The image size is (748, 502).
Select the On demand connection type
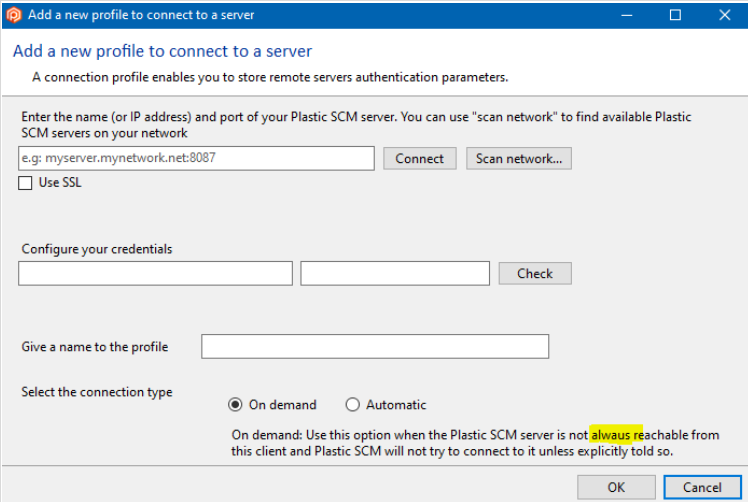[235, 405]
